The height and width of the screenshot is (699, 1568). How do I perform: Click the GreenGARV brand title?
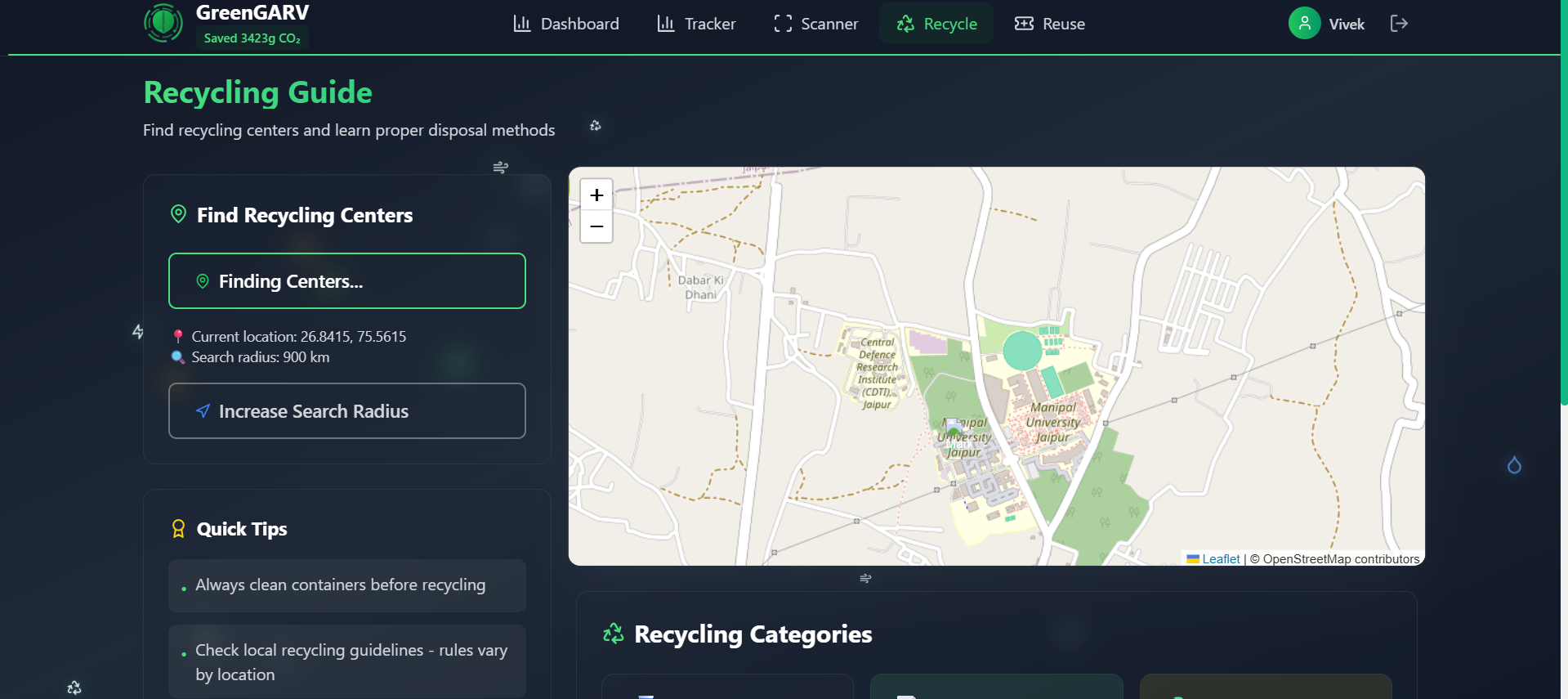252,13
